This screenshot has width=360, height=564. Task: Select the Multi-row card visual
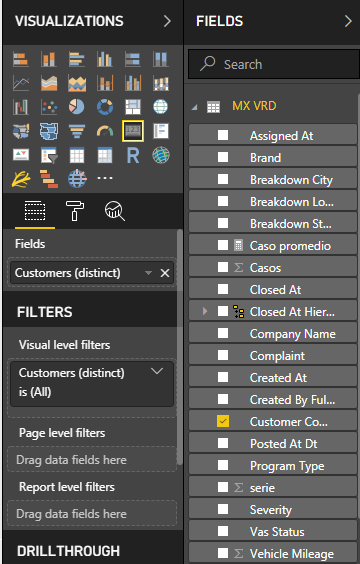[160, 131]
